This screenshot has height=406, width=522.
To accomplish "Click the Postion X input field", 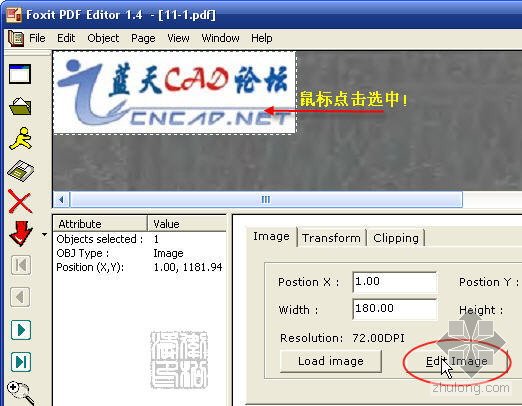I will point(394,282).
